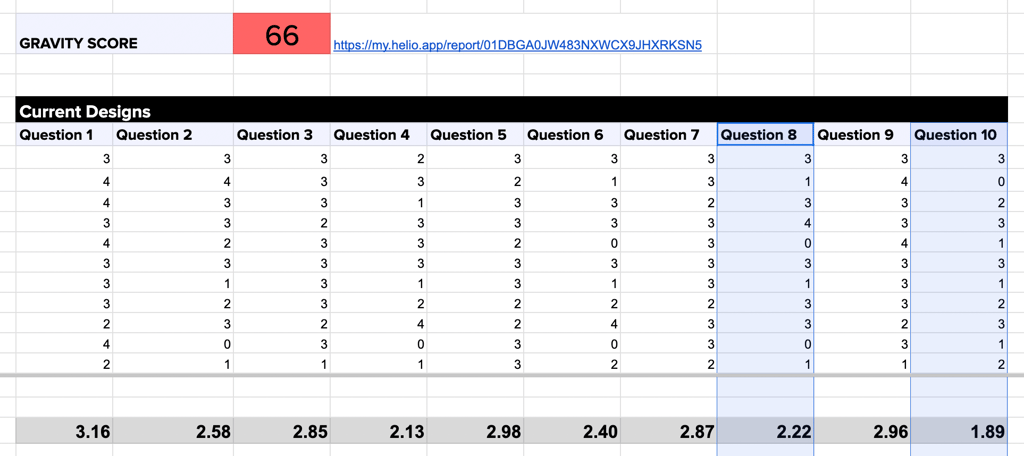Click the 1.89 average under Question 10
Image resolution: width=1024 pixels, height=456 pixels.
coord(959,431)
